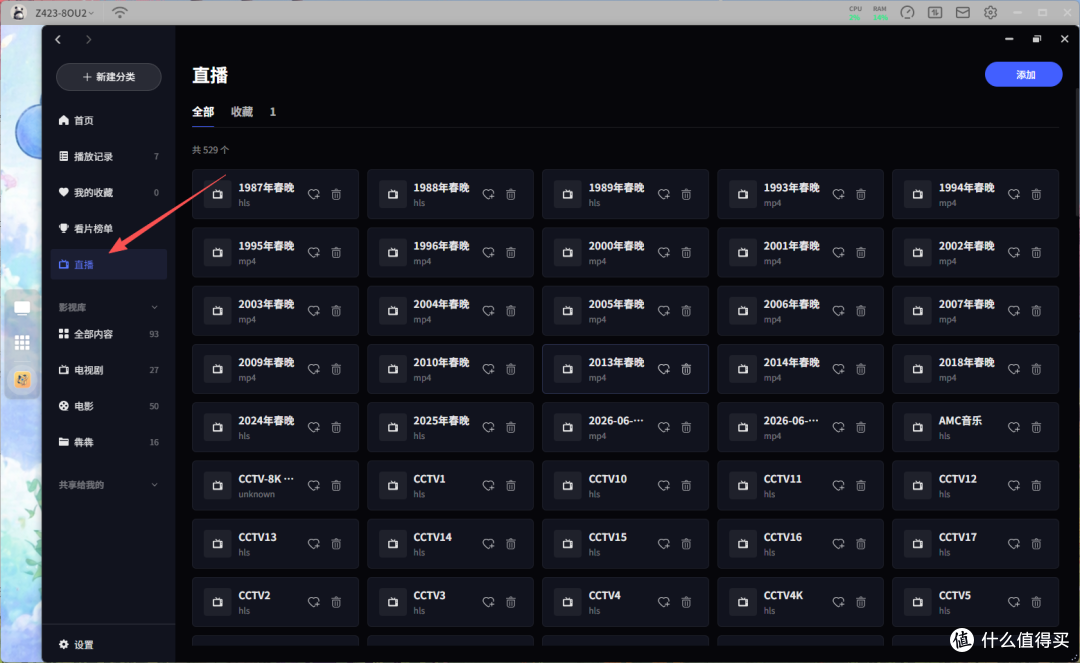Image resolution: width=1080 pixels, height=663 pixels.
Task: Delete the 1987年春晚 channel
Action: click(x=336, y=195)
